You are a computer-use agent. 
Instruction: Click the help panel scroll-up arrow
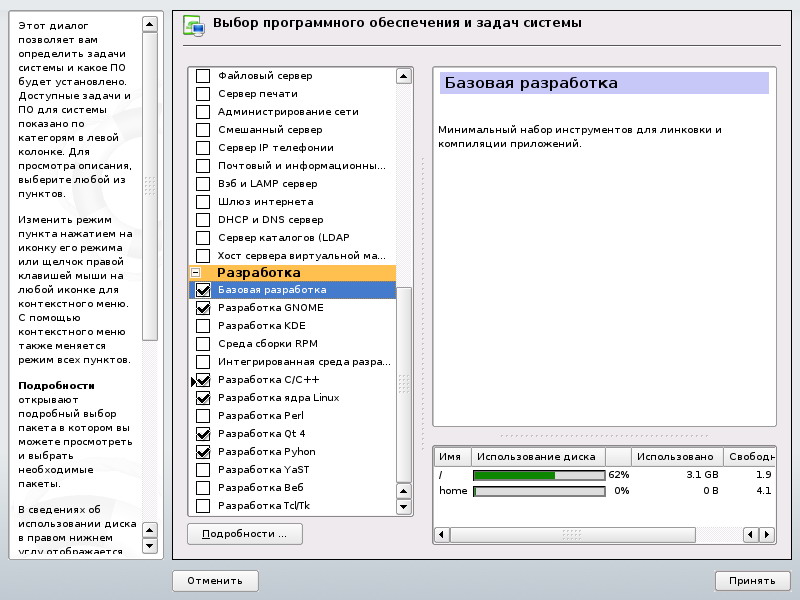coord(149,23)
